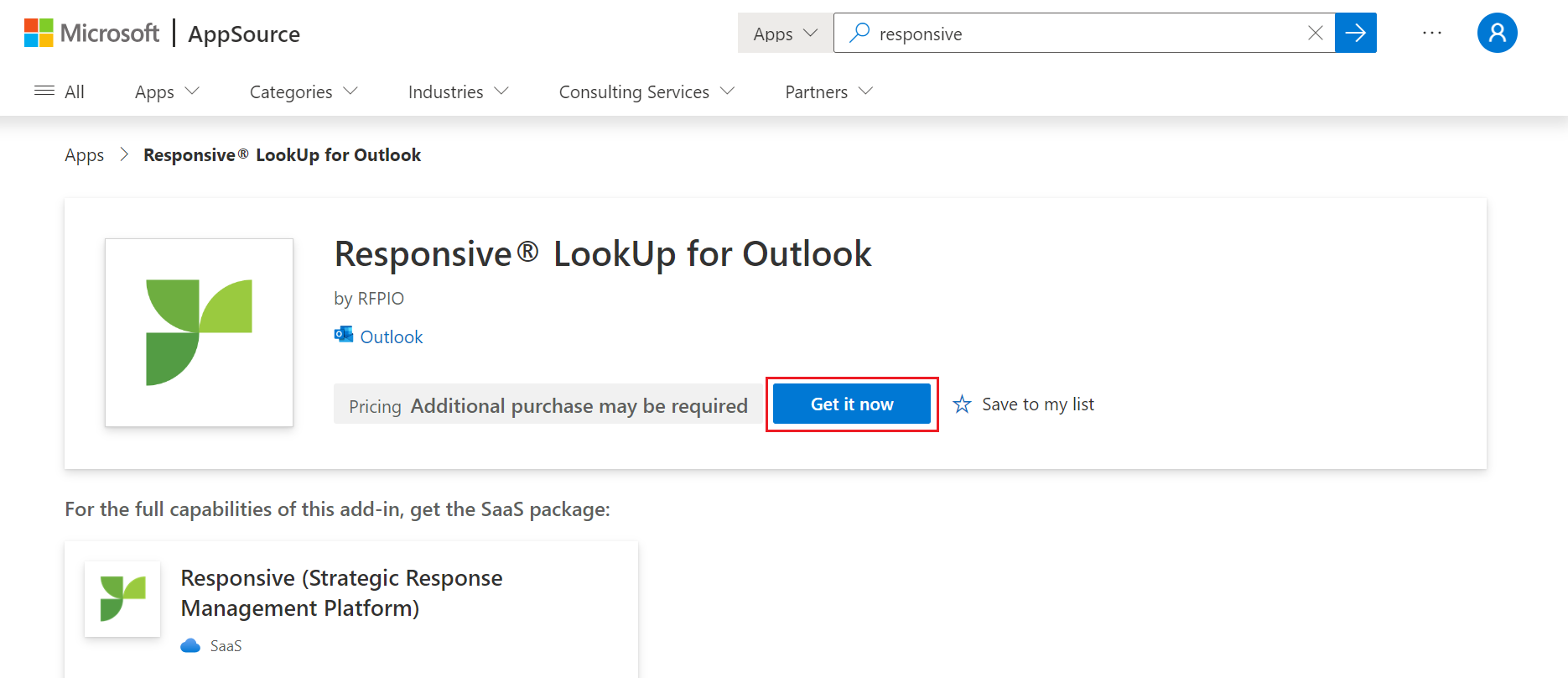The width and height of the screenshot is (1568, 678).
Task: Expand the Industries menu
Action: pos(459,91)
